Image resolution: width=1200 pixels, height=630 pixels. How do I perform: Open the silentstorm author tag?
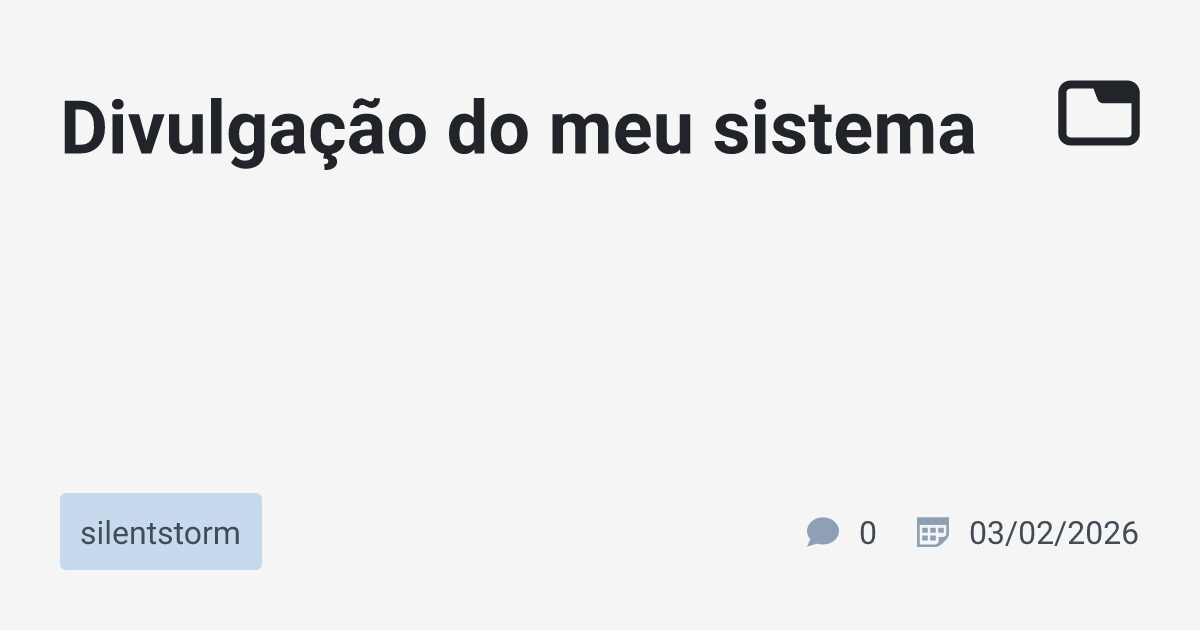point(160,532)
